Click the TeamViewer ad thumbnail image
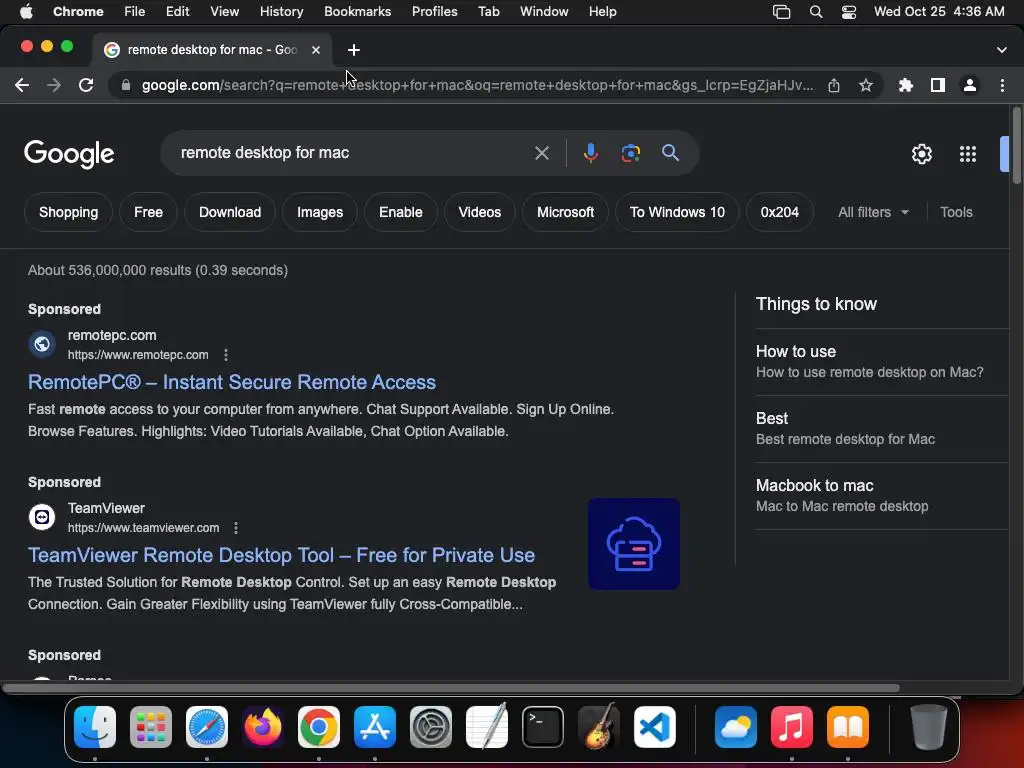This screenshot has width=1024, height=768. click(x=633, y=544)
